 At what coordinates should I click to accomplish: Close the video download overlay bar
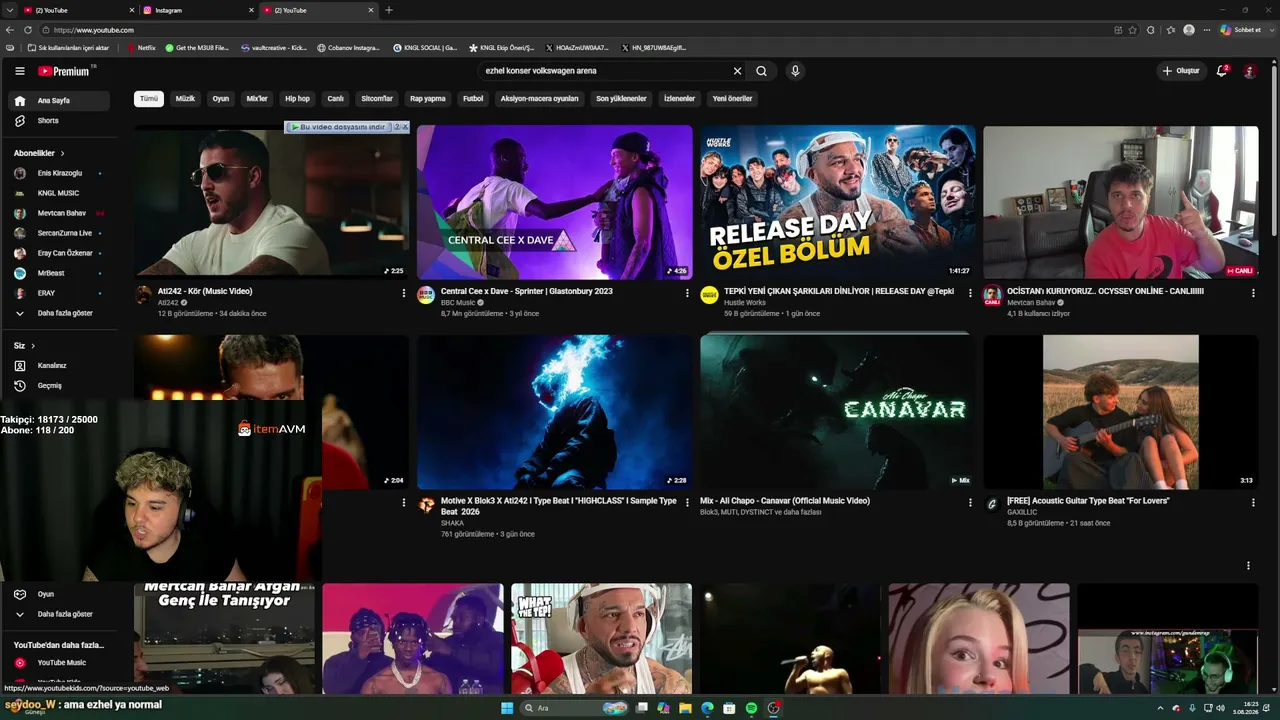click(405, 127)
